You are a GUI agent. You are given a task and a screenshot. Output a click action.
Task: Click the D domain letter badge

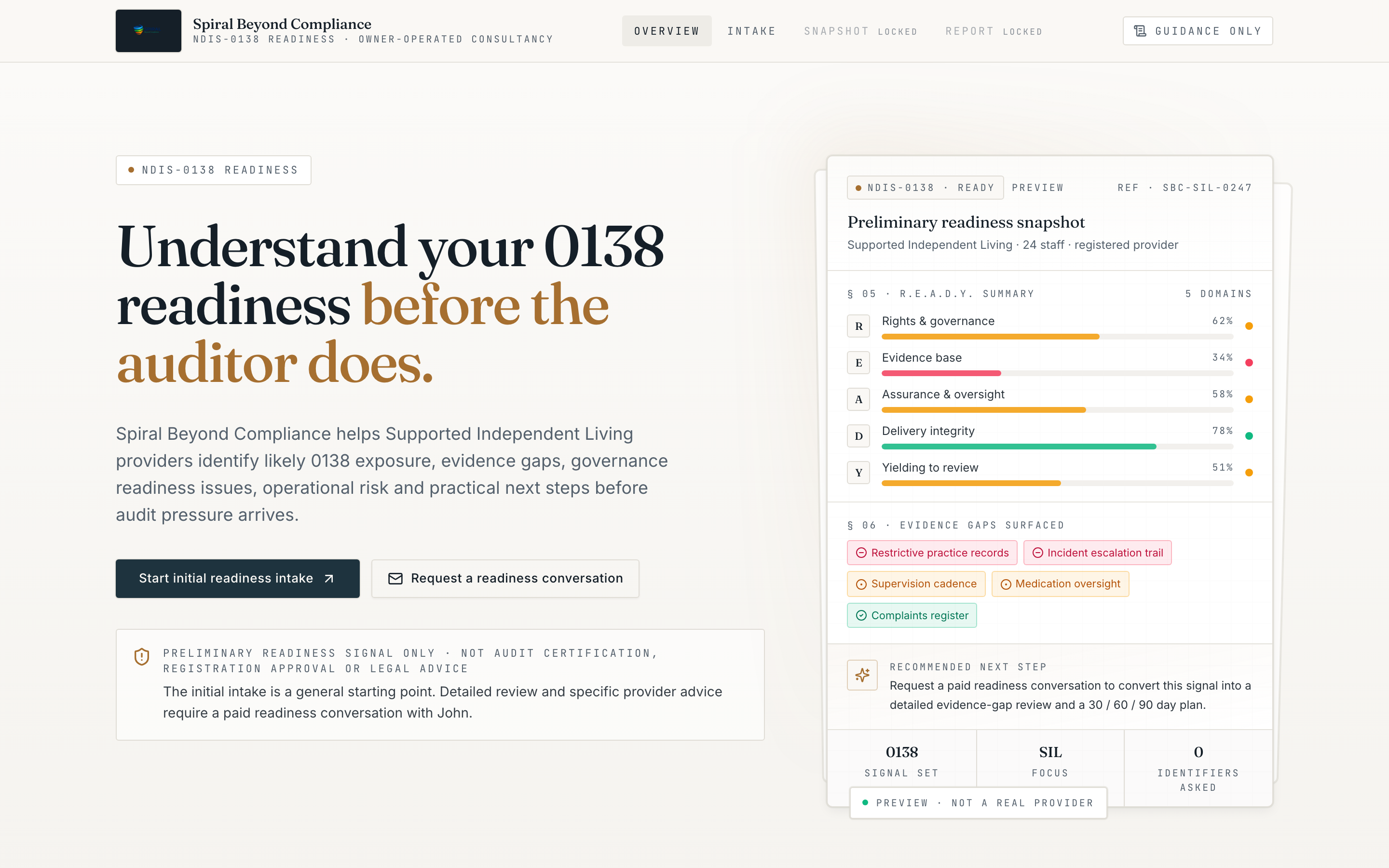(858, 436)
